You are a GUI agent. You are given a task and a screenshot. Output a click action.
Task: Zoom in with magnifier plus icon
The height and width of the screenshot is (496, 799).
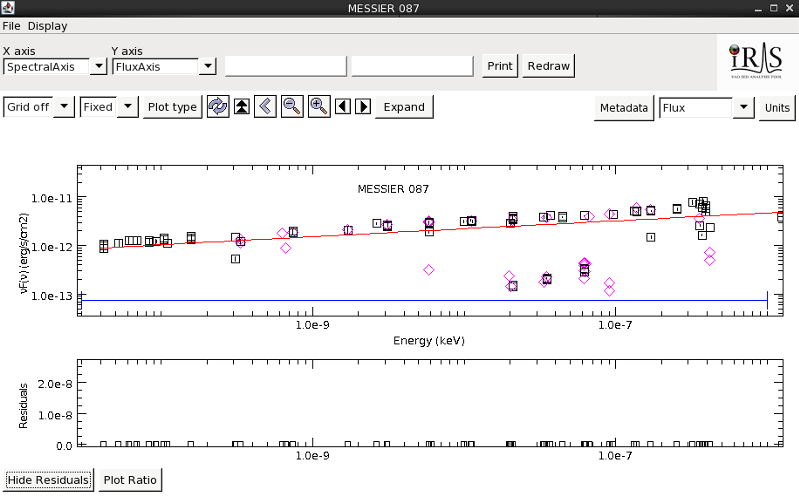[x=319, y=107]
